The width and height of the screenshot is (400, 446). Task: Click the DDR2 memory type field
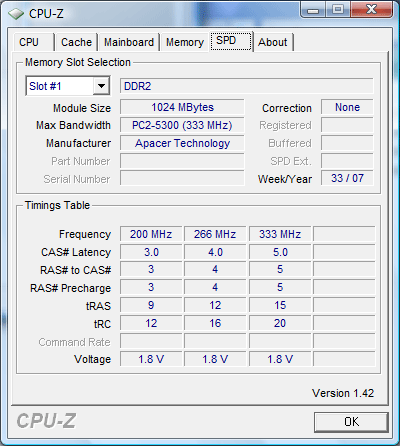247,86
